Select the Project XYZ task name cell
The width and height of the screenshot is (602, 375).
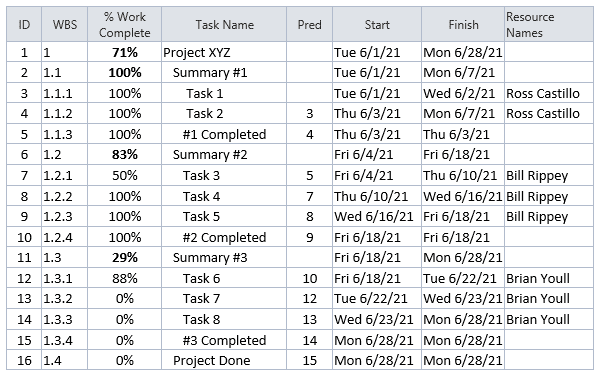(224, 52)
